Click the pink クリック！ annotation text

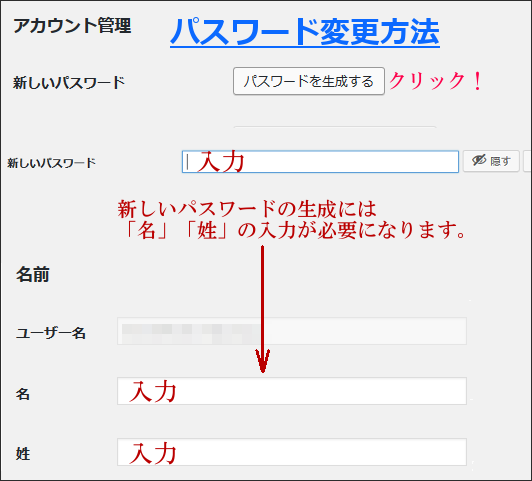coord(436,81)
